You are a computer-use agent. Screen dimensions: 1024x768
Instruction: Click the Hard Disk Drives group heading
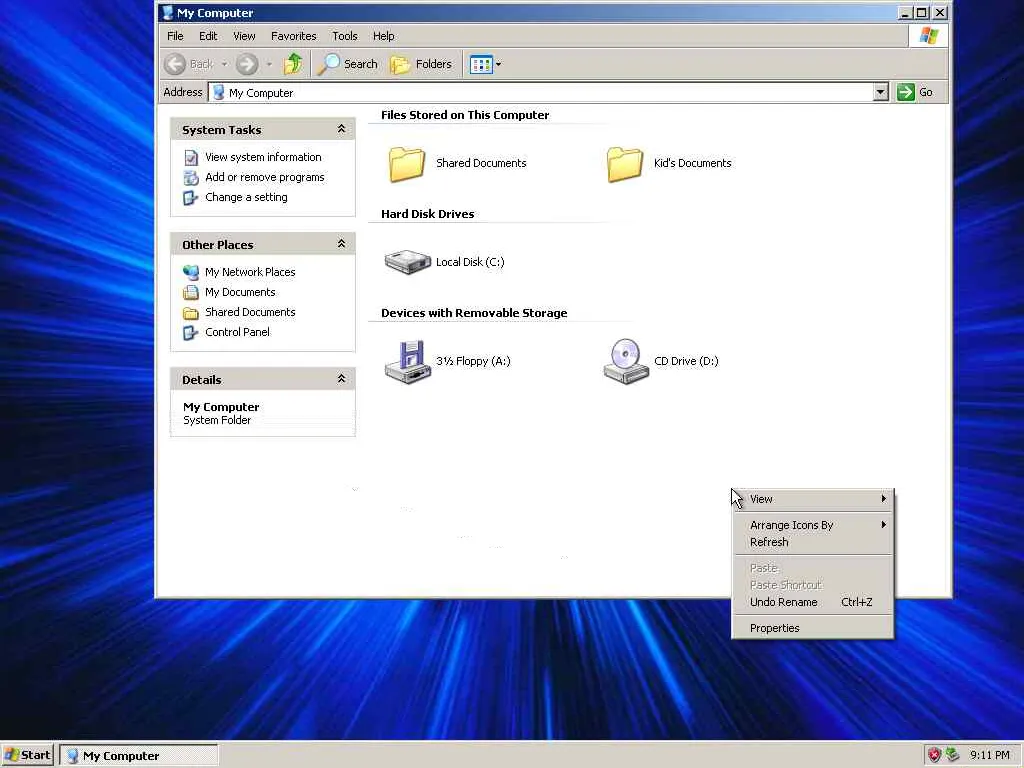pyautogui.click(x=428, y=214)
